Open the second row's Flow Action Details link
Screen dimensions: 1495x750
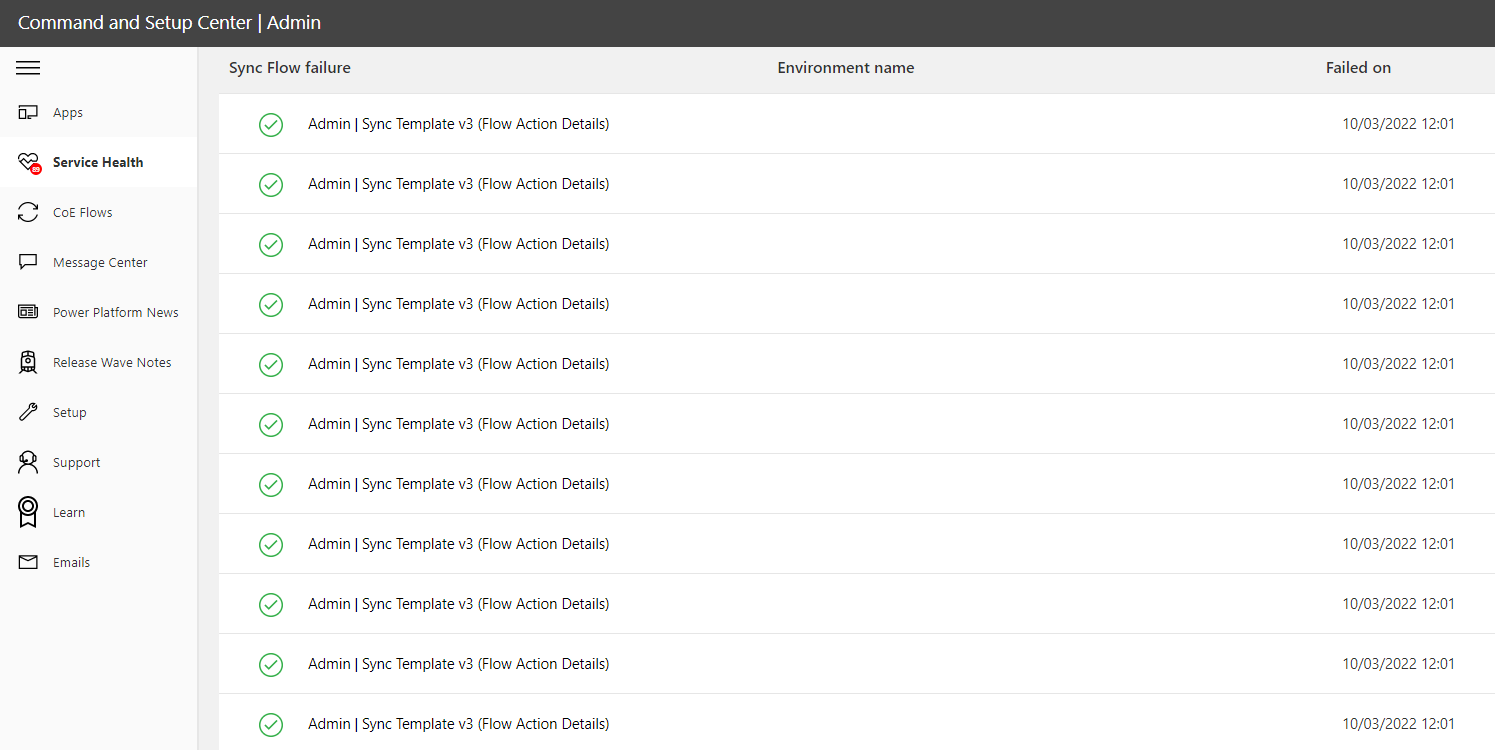coord(459,184)
